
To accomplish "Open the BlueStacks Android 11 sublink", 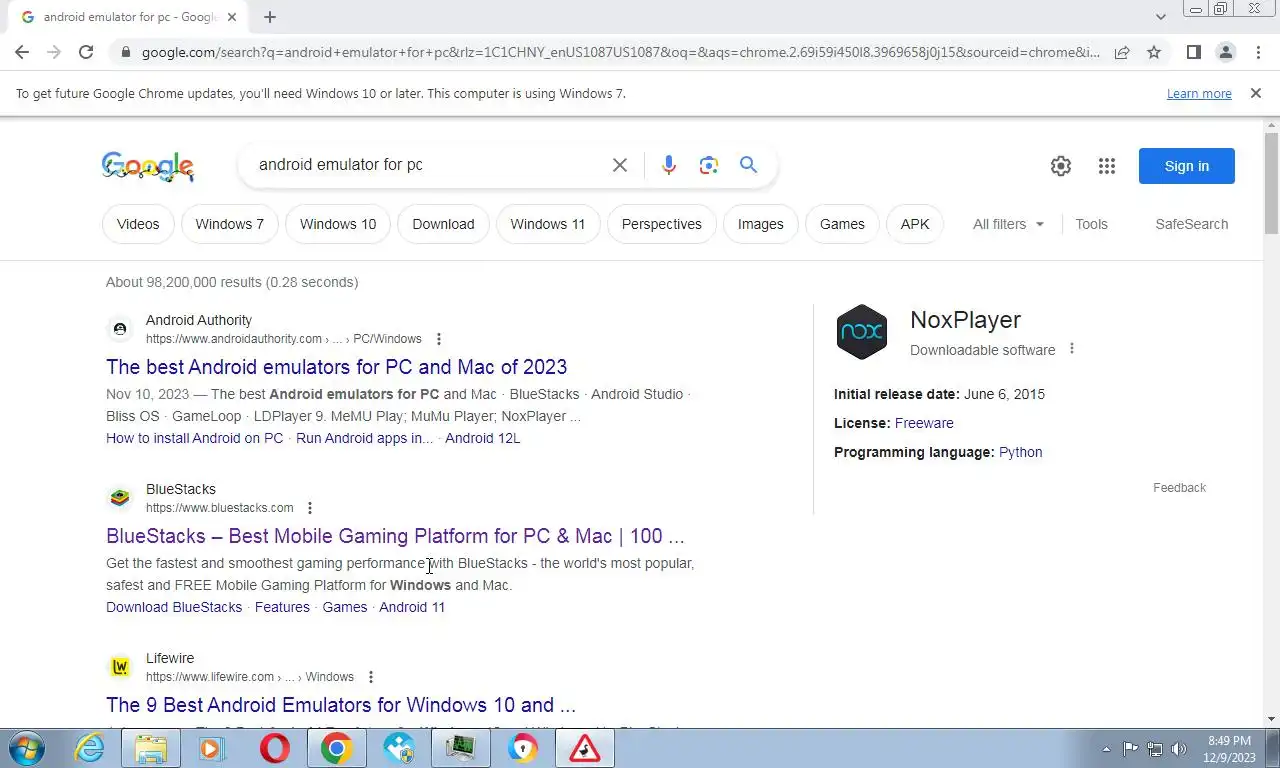I will click(412, 607).
